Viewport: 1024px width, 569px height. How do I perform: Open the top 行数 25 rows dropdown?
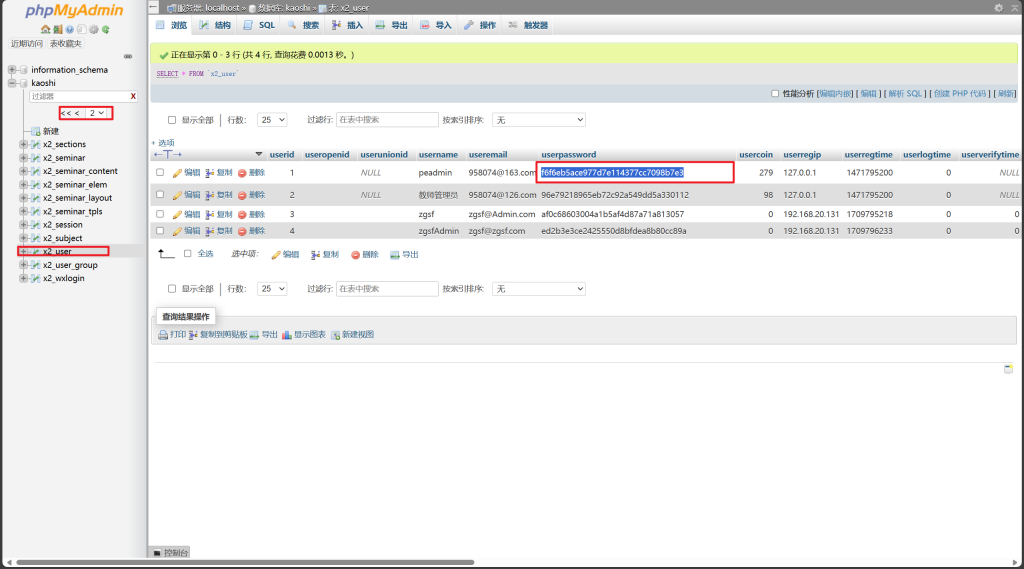click(272, 120)
